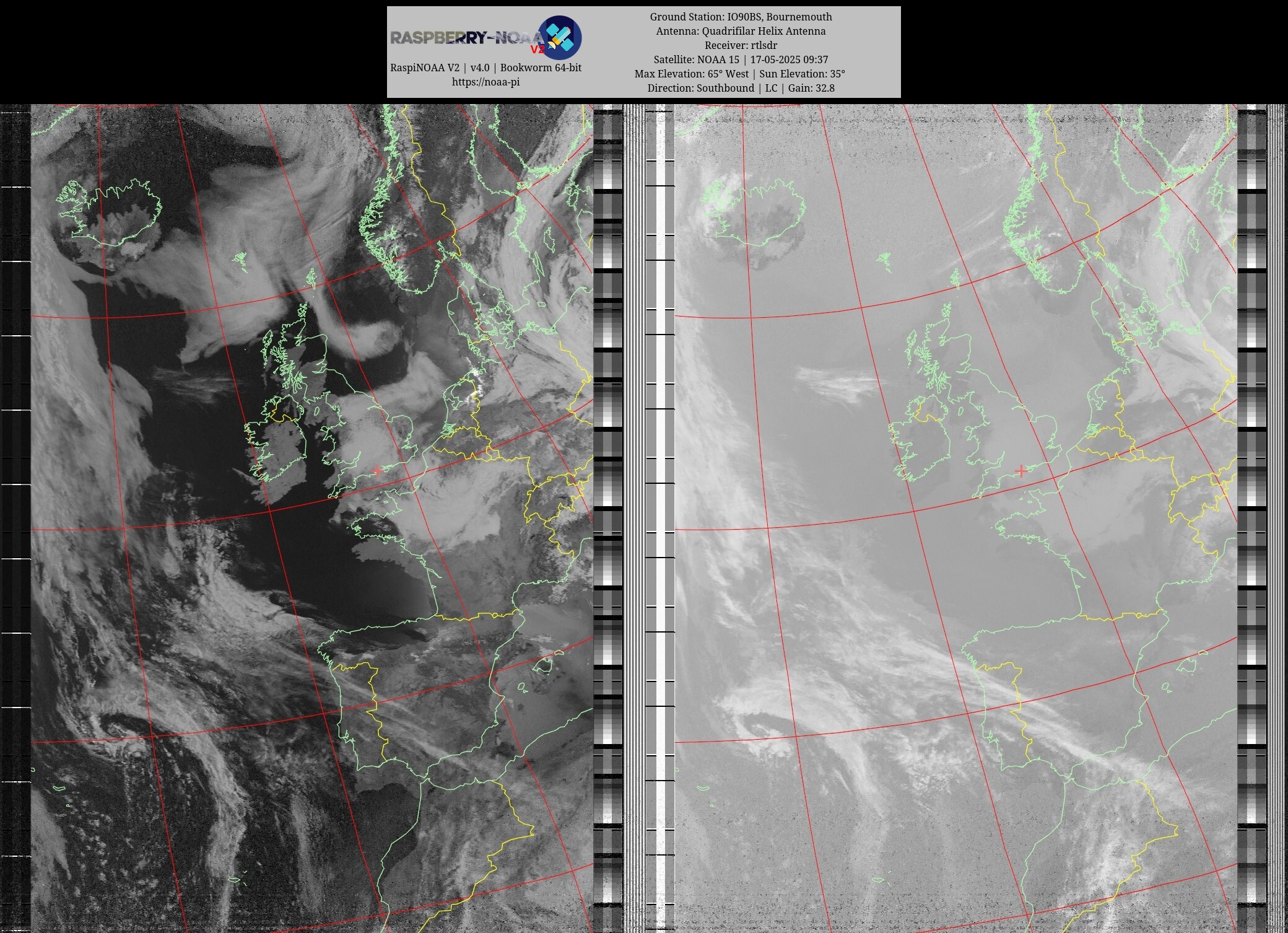The width and height of the screenshot is (1288, 933).
Task: Select 'Antenna: Quadrifilar Helix Antenna' line
Action: pos(741,31)
